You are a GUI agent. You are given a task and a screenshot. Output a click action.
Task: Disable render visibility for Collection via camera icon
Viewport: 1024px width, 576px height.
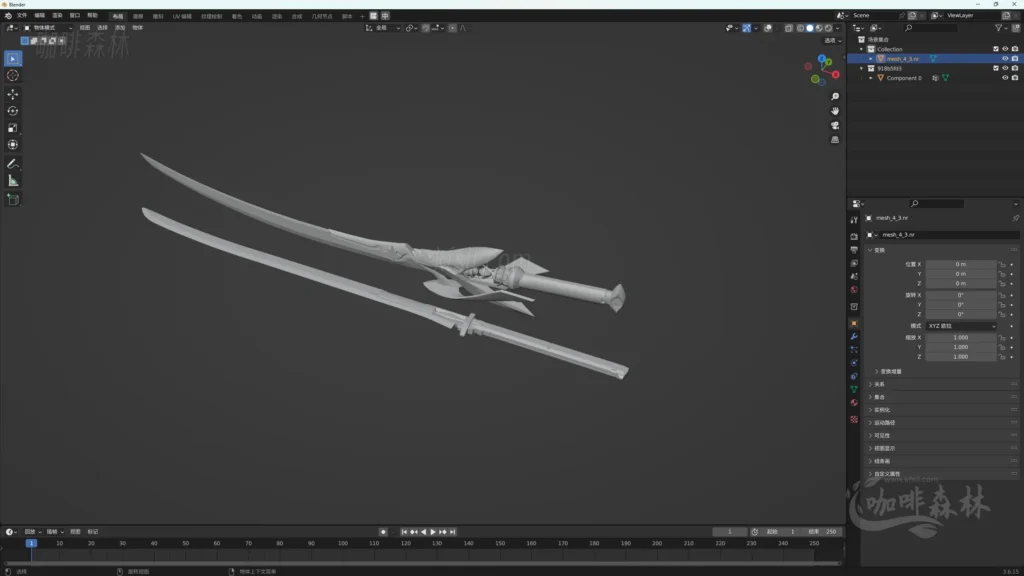tap(1014, 49)
